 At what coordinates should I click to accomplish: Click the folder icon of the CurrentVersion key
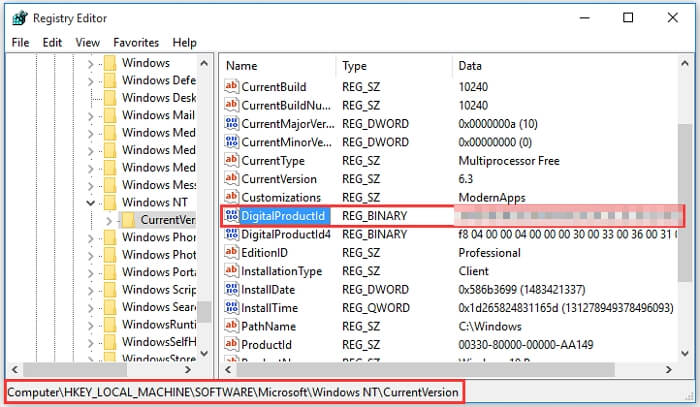point(129,220)
